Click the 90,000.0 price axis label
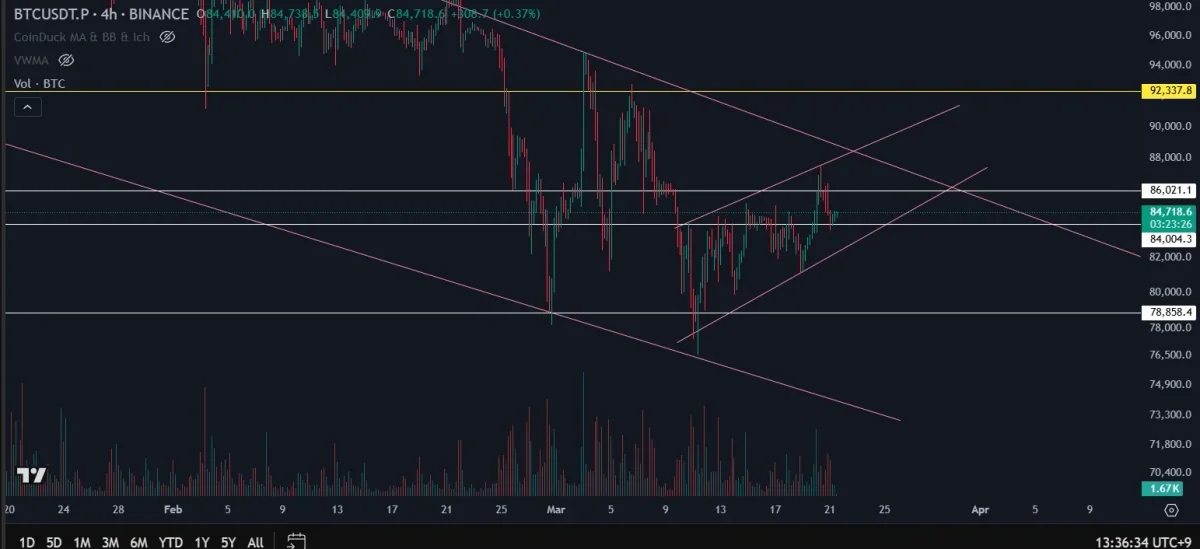This screenshot has height=549, width=1200. (1169, 126)
